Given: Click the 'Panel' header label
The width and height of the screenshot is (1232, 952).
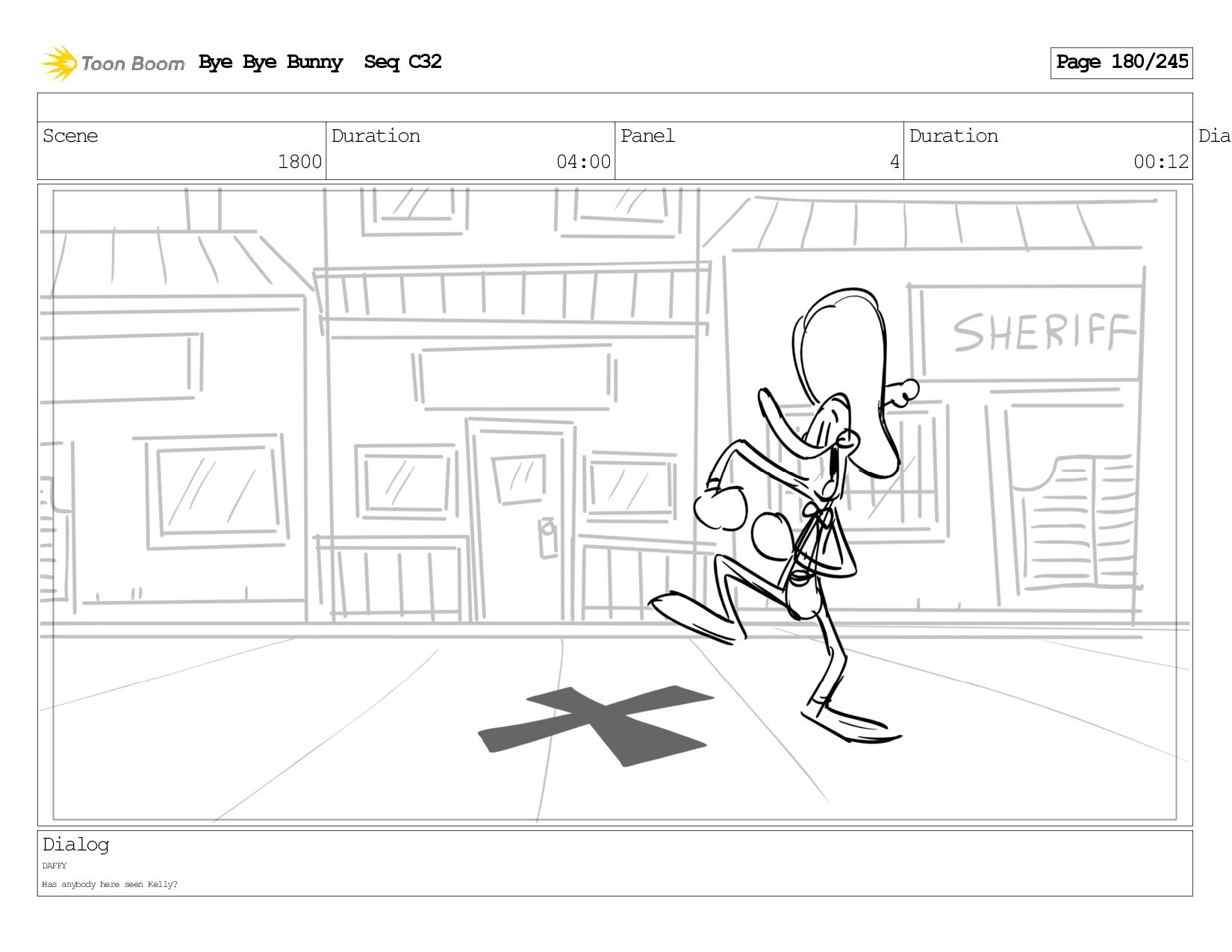Looking at the screenshot, I should [x=647, y=136].
